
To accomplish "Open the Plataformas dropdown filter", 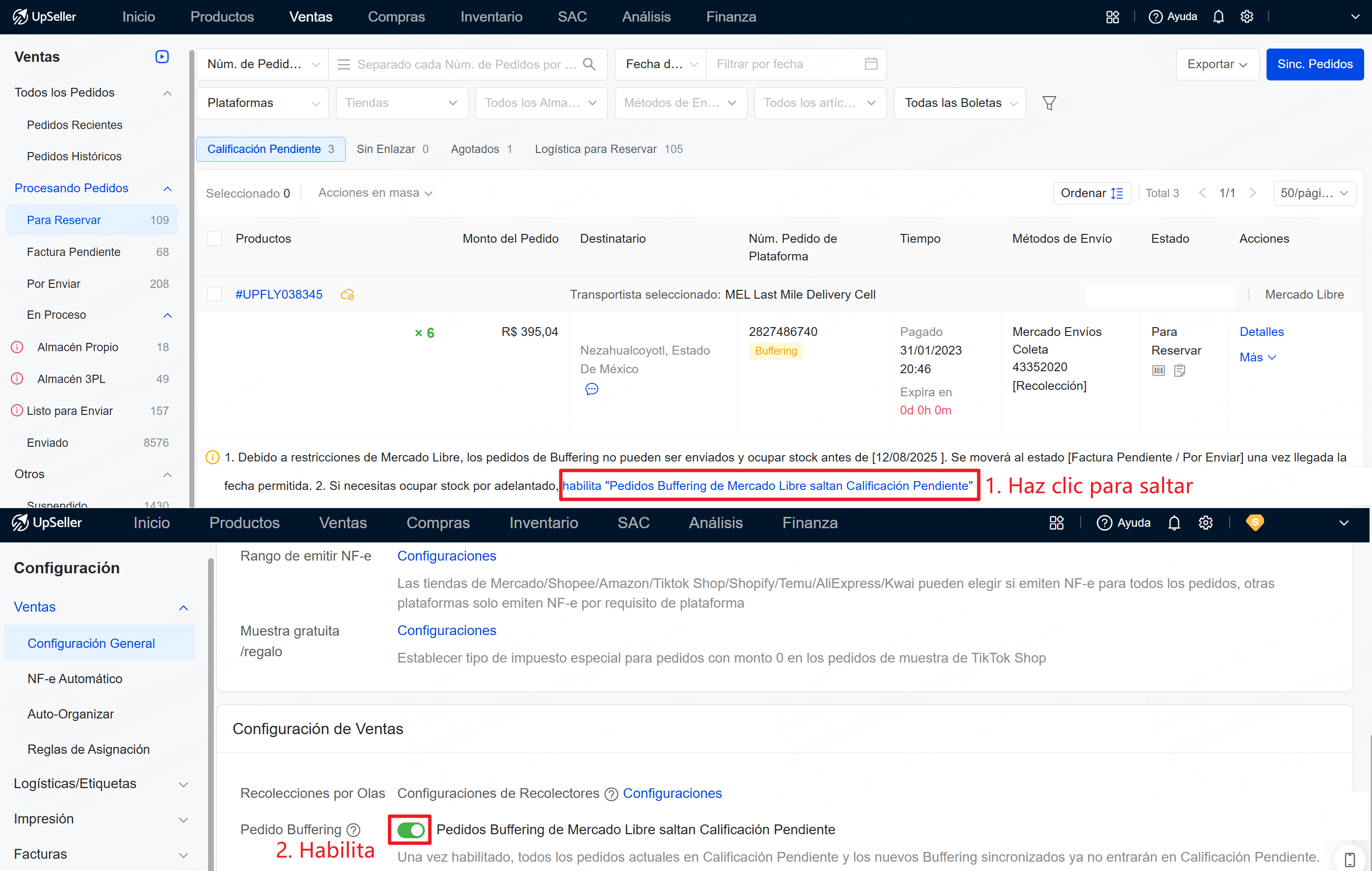I will tap(262, 103).
